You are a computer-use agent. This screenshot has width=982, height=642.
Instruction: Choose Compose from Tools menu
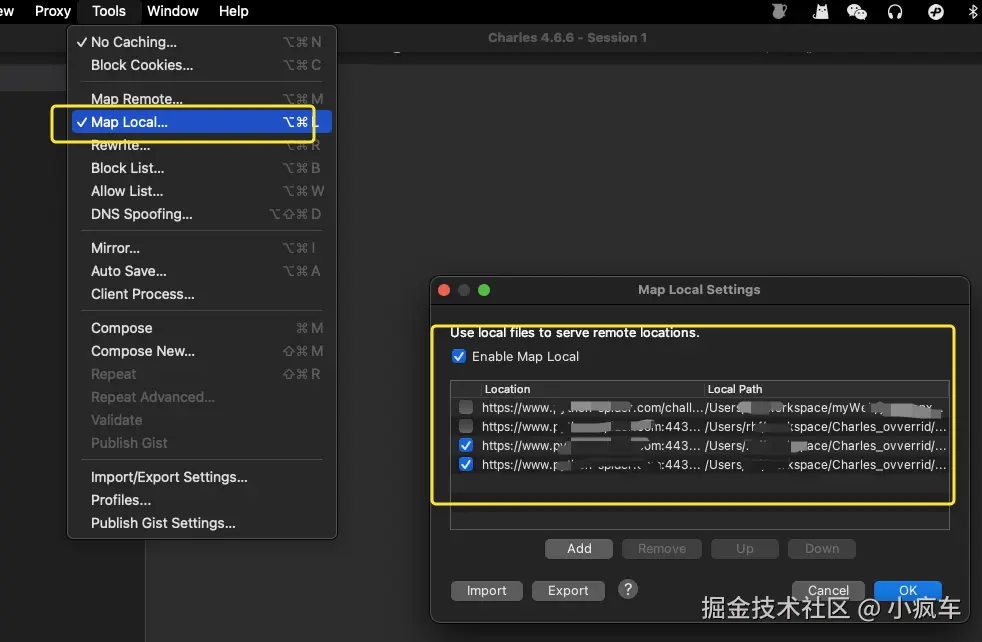(x=202, y=328)
